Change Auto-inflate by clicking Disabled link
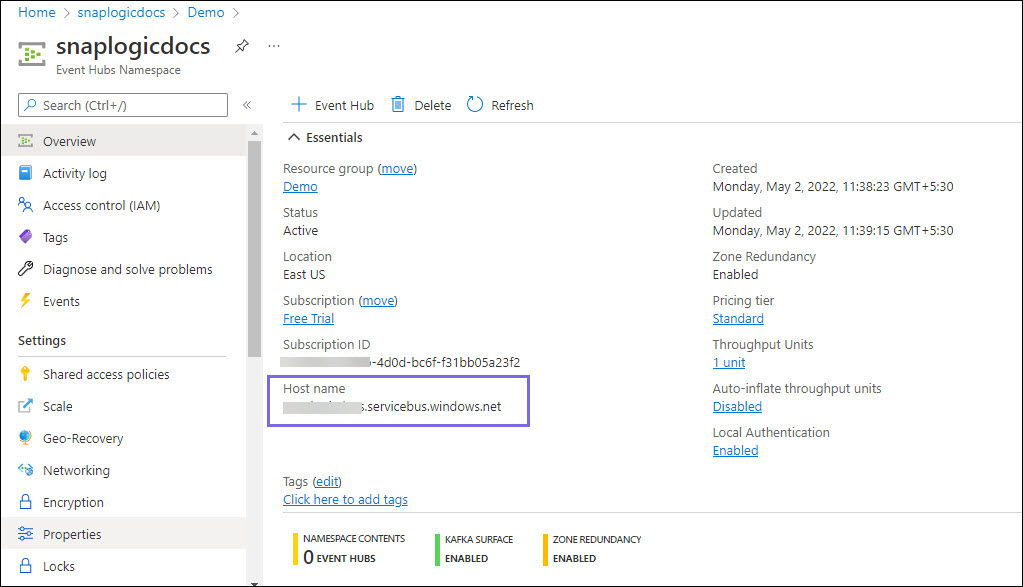1023x587 pixels. (x=737, y=406)
